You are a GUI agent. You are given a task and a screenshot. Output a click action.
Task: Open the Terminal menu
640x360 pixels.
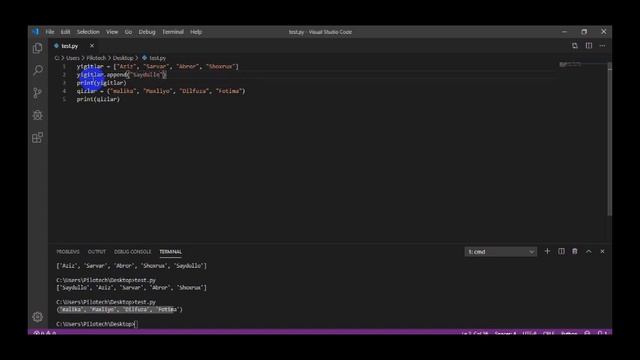tap(173, 32)
